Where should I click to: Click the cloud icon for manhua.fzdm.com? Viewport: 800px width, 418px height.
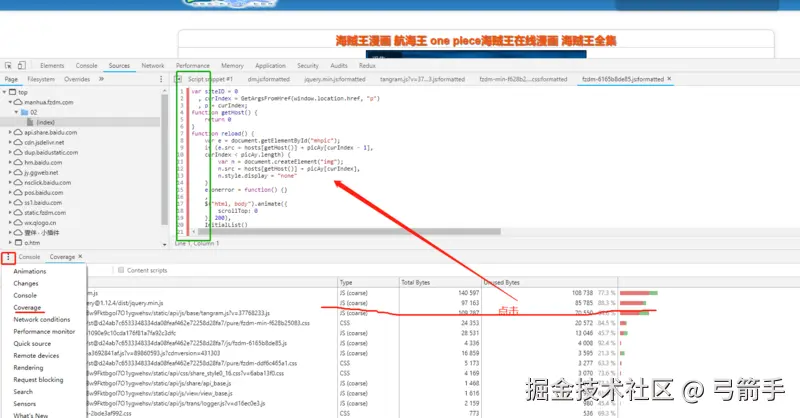tap(18, 102)
